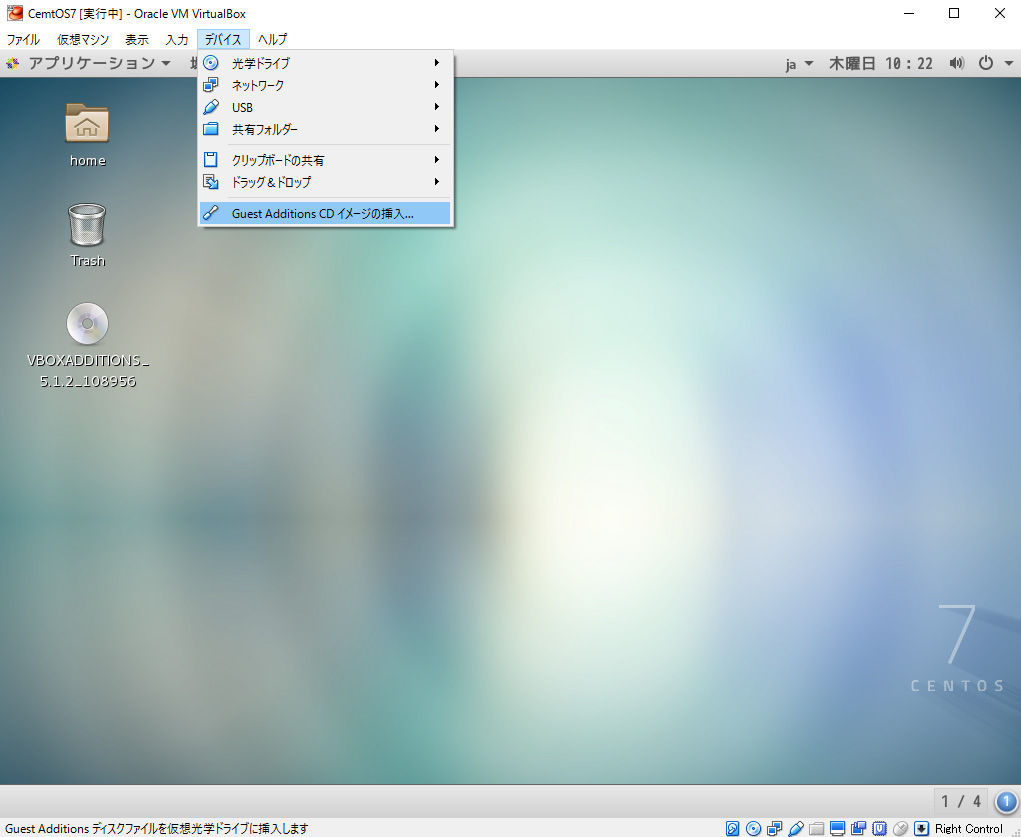Open the ja input language dropdown
This screenshot has height=837, width=1021.
tap(799, 64)
